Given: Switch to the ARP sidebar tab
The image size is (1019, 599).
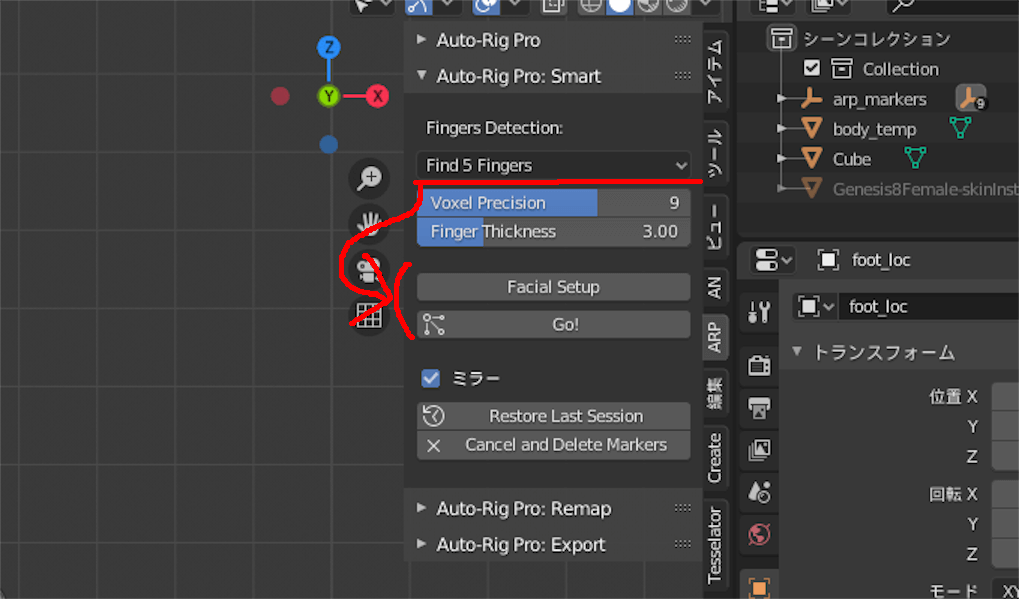Looking at the screenshot, I should point(714,338).
